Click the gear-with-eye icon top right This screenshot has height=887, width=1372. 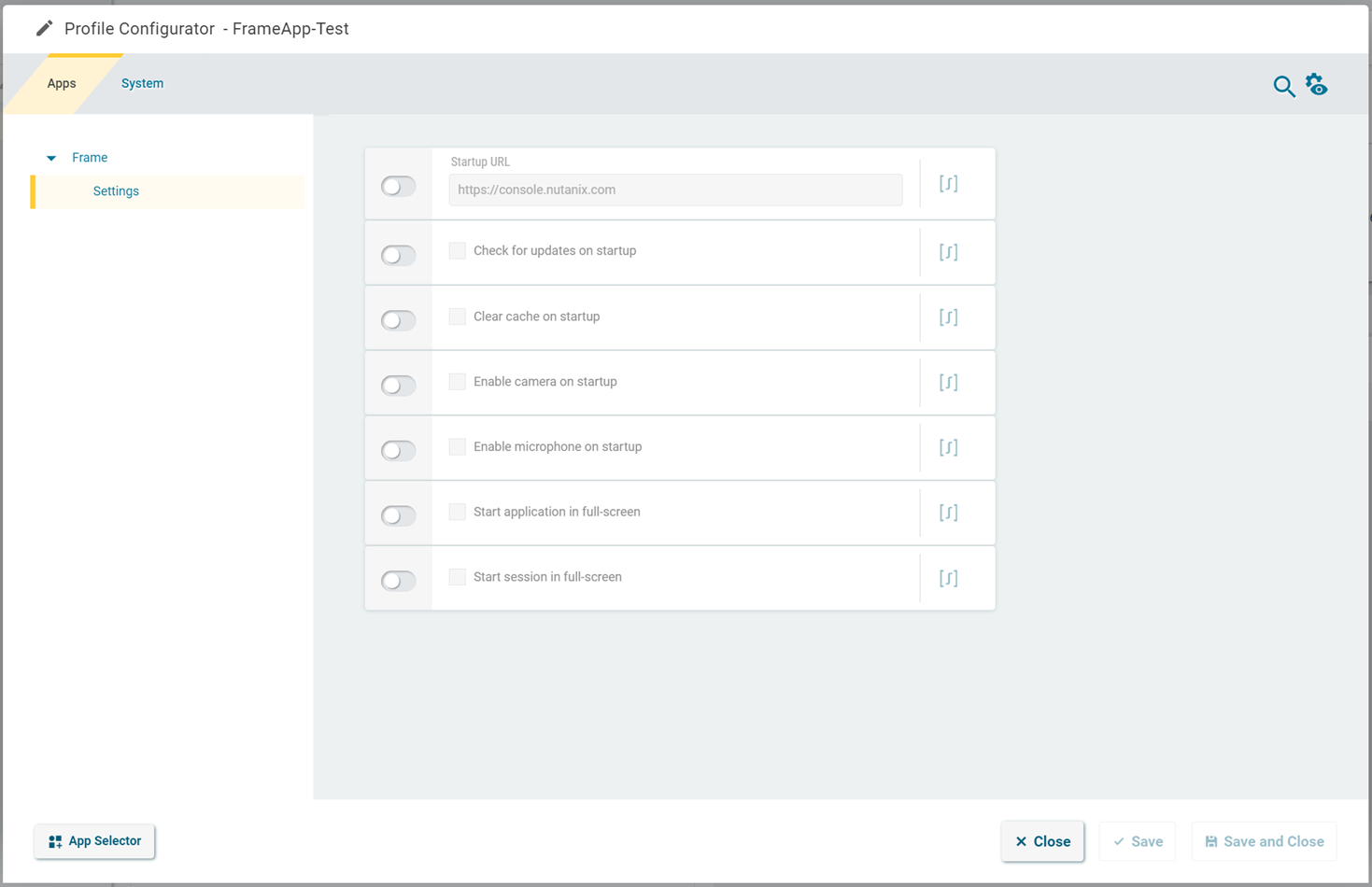pyautogui.click(x=1317, y=84)
